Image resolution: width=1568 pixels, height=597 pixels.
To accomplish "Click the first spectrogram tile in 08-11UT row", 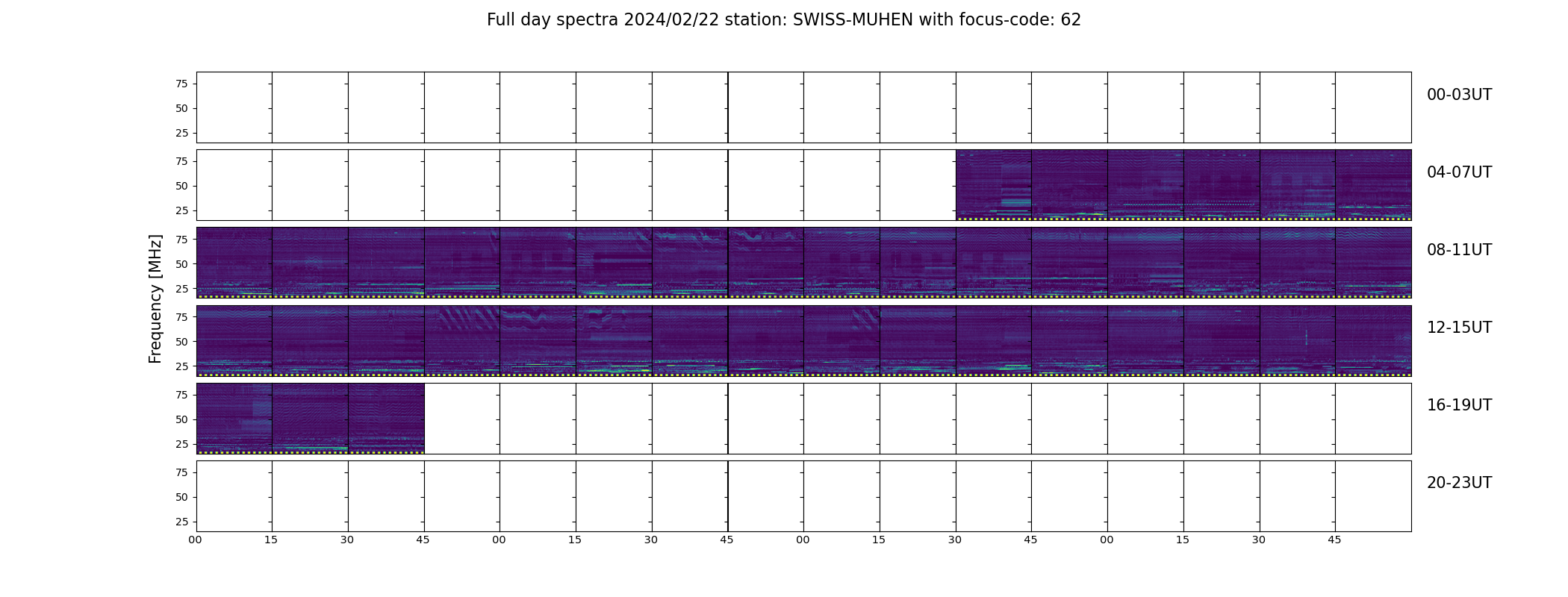I will (234, 263).
